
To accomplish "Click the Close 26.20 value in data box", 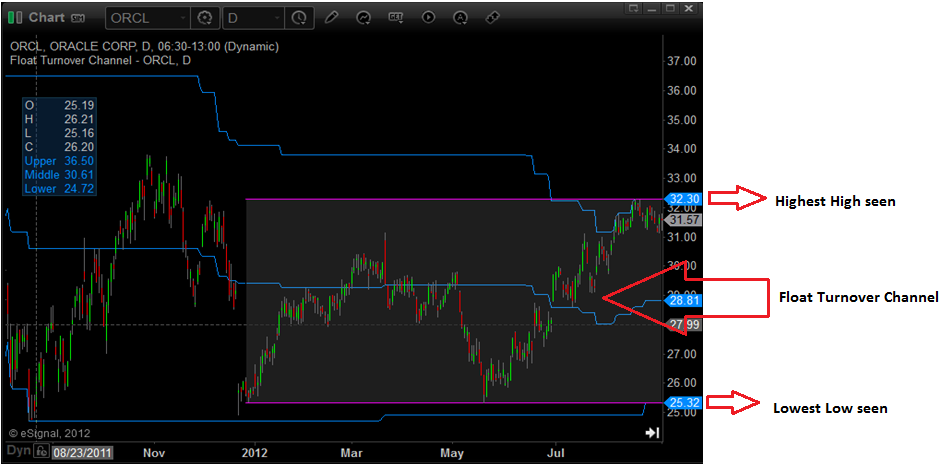I will (79, 147).
